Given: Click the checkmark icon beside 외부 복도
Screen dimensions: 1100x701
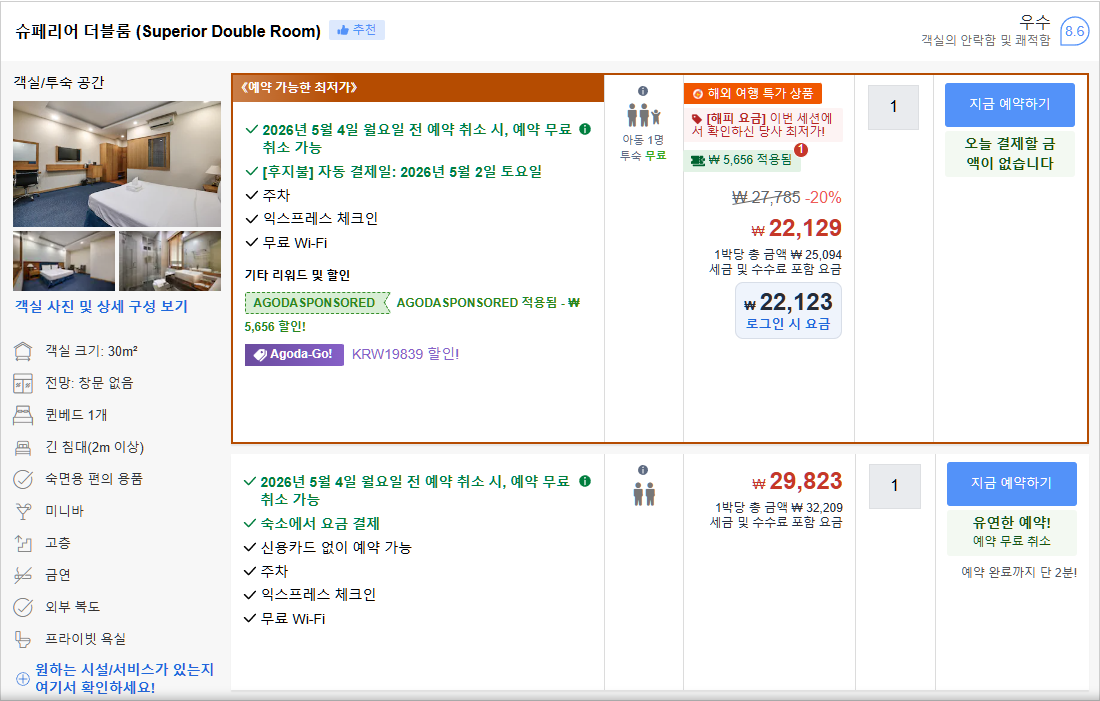Looking at the screenshot, I should pos(23,607).
